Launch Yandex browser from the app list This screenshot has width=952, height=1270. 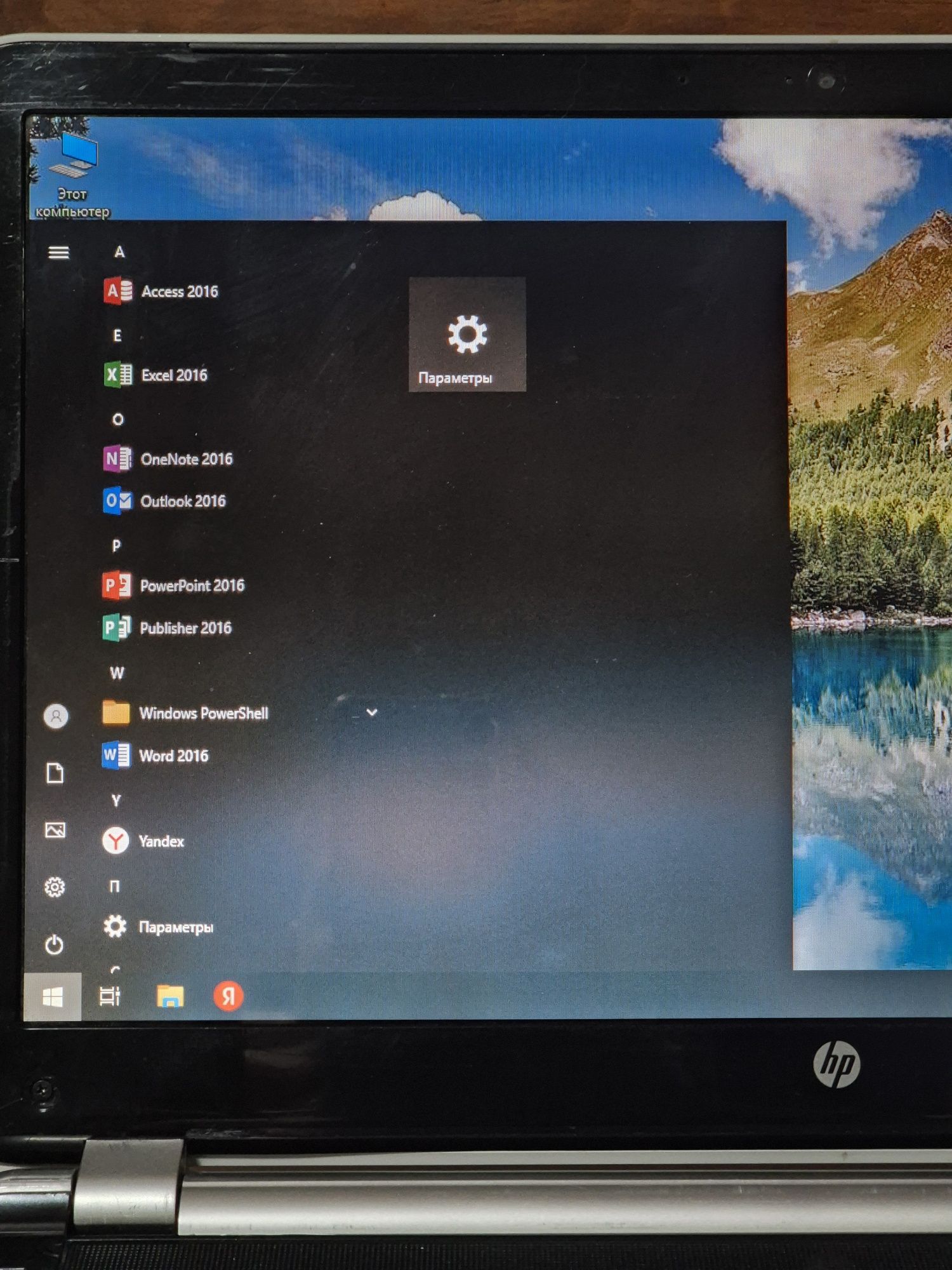coord(143,841)
